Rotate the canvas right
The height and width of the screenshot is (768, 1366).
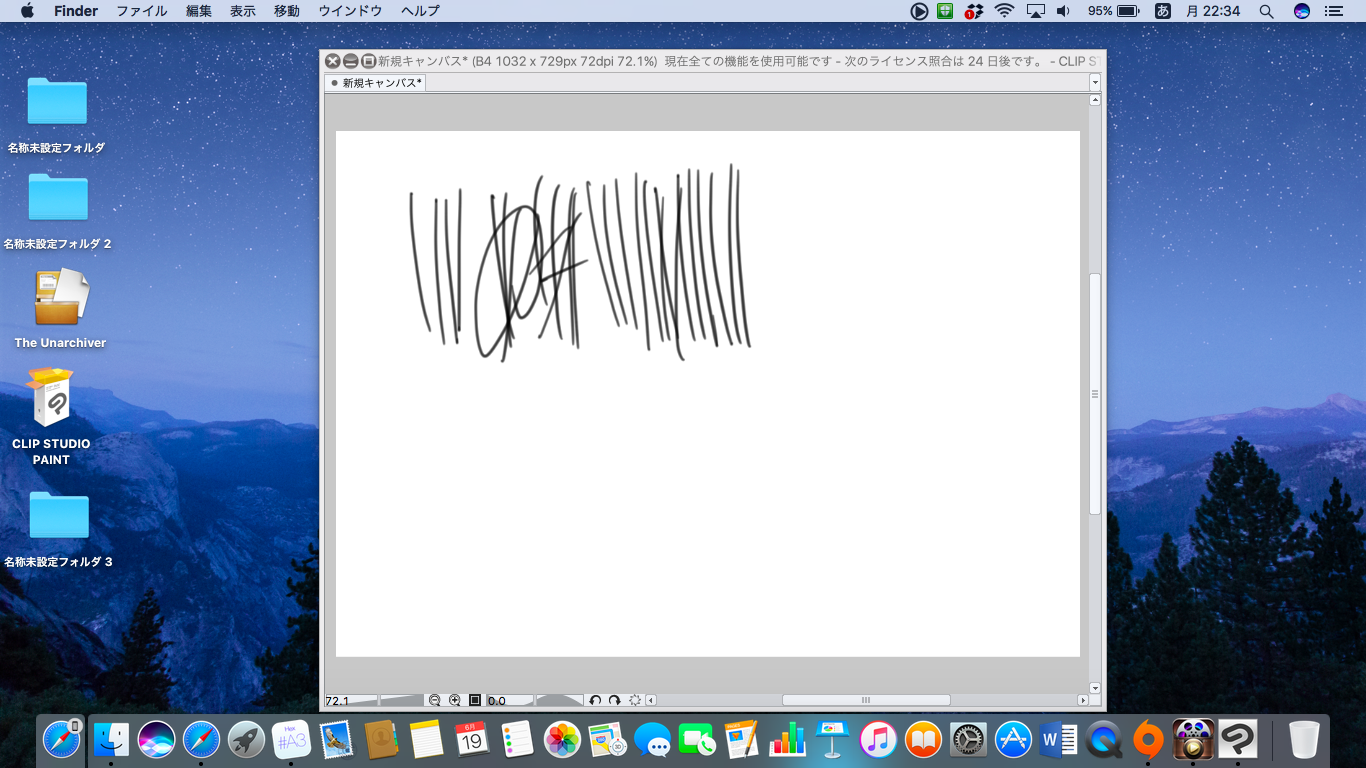tap(615, 700)
